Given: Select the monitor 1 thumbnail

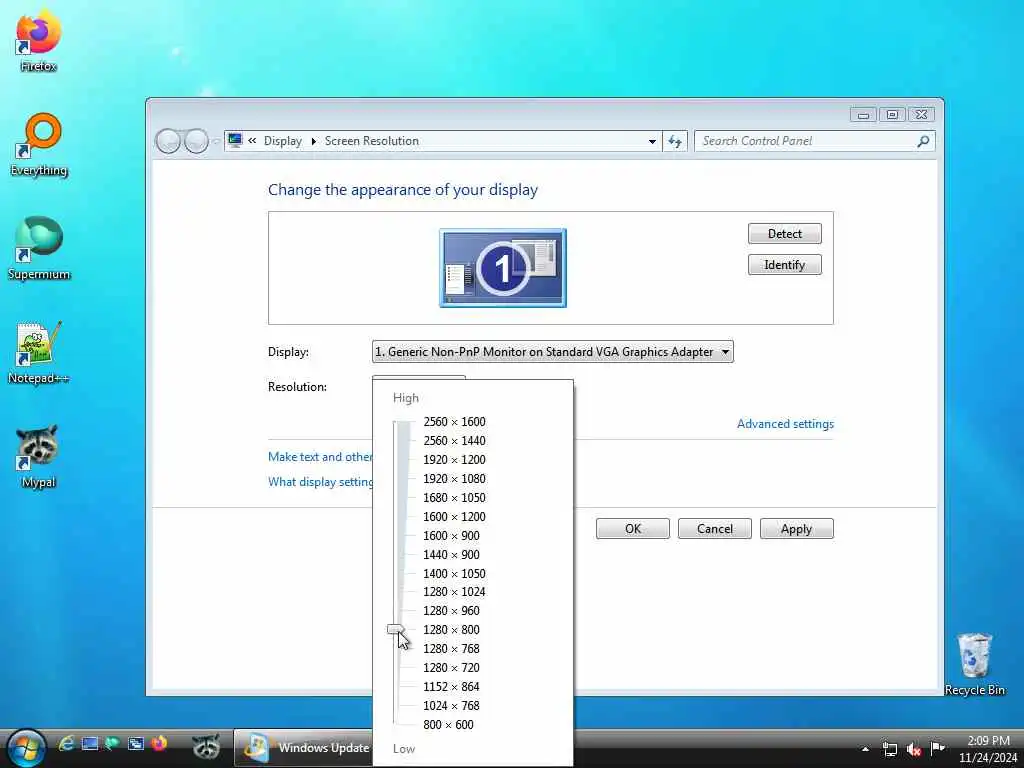Looking at the screenshot, I should [x=503, y=268].
